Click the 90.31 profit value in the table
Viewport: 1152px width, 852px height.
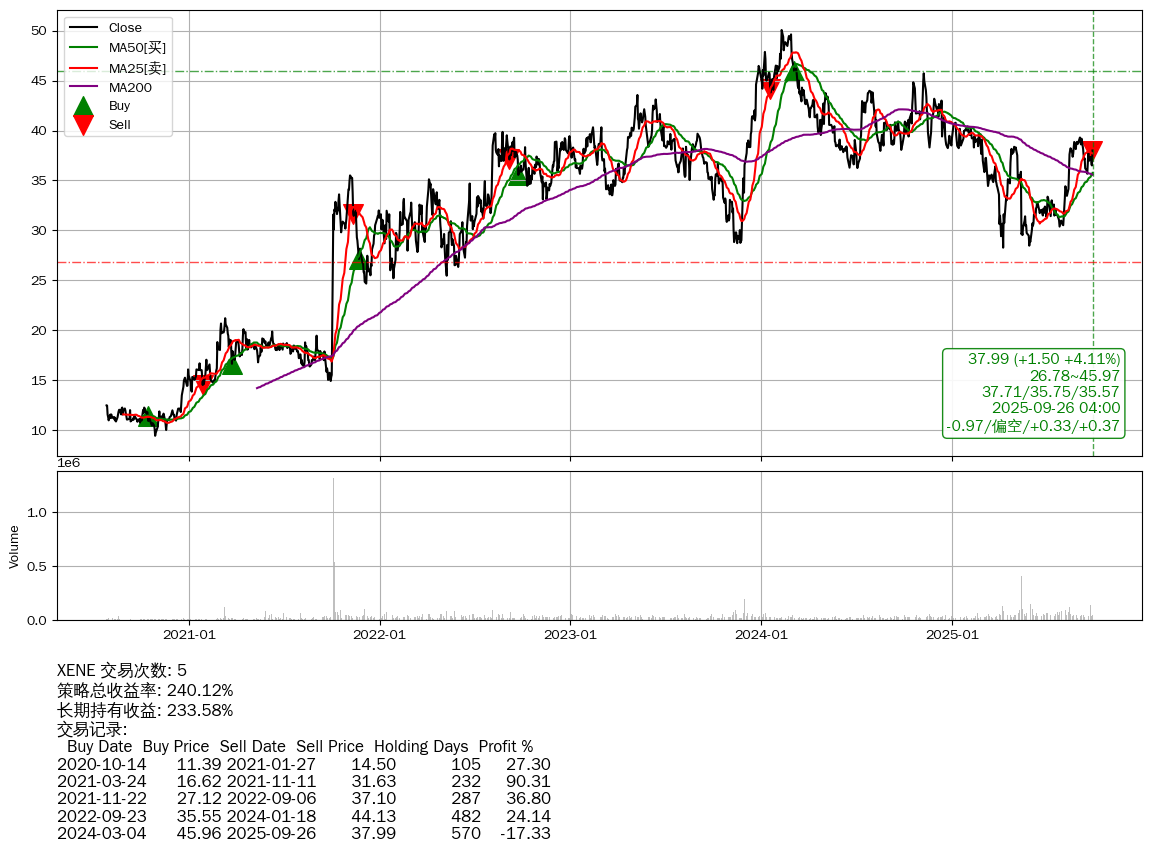point(528,781)
